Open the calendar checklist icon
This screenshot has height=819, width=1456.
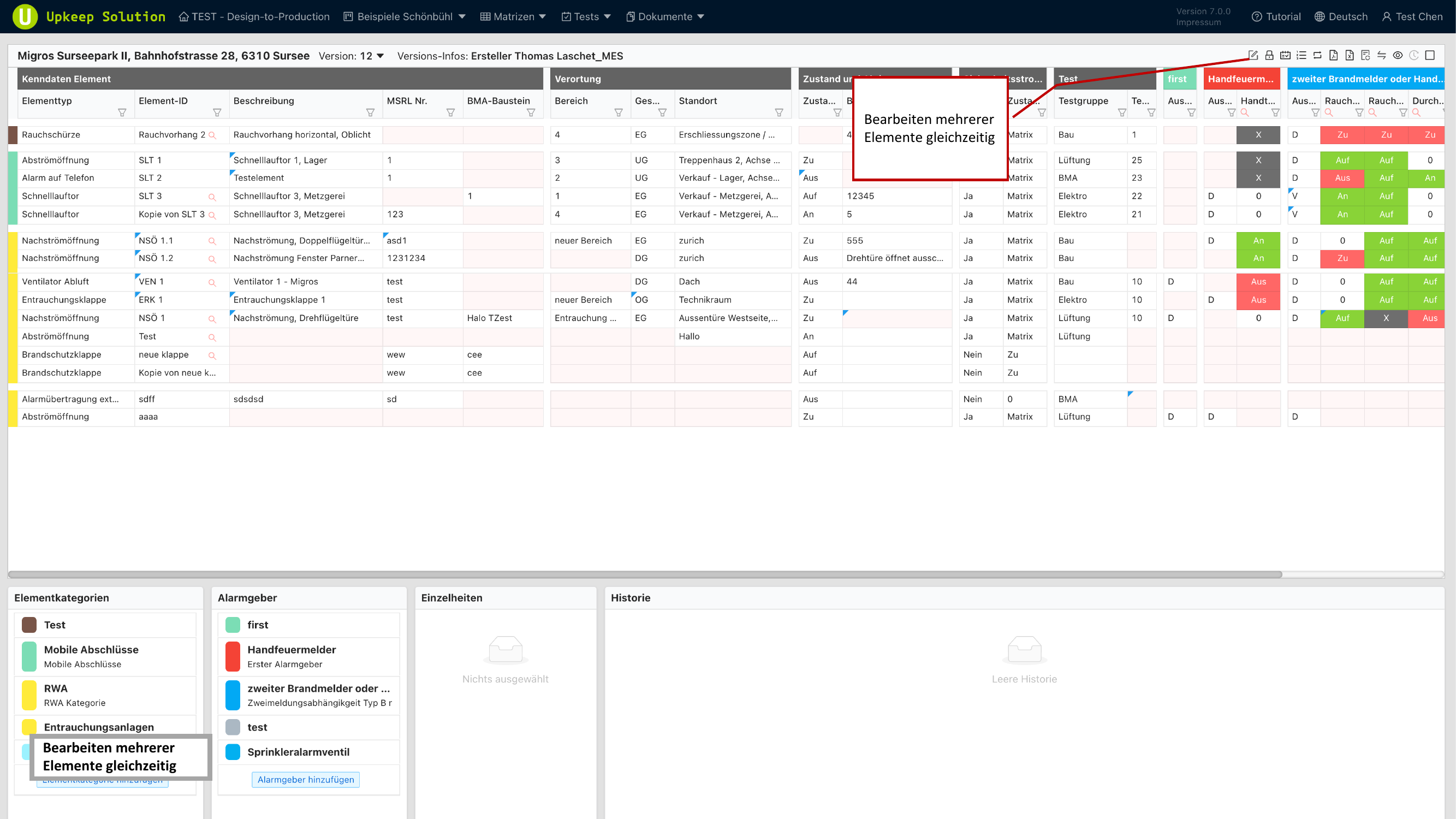click(x=1285, y=55)
